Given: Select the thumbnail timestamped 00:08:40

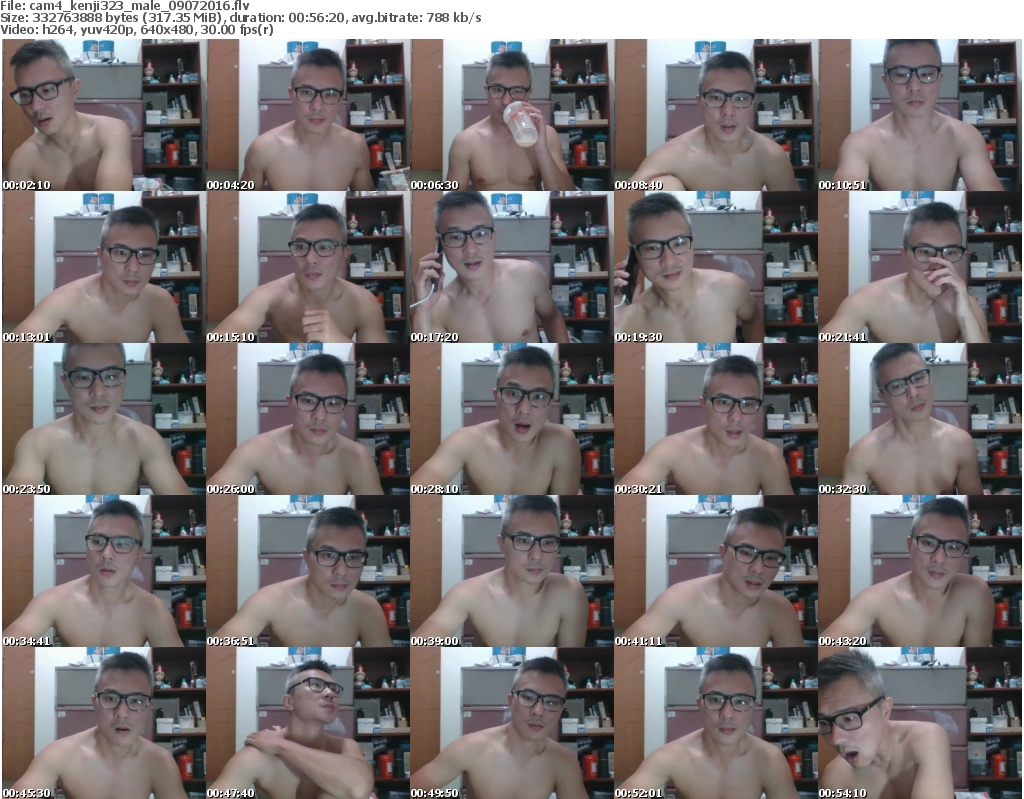Looking at the screenshot, I should (716, 115).
